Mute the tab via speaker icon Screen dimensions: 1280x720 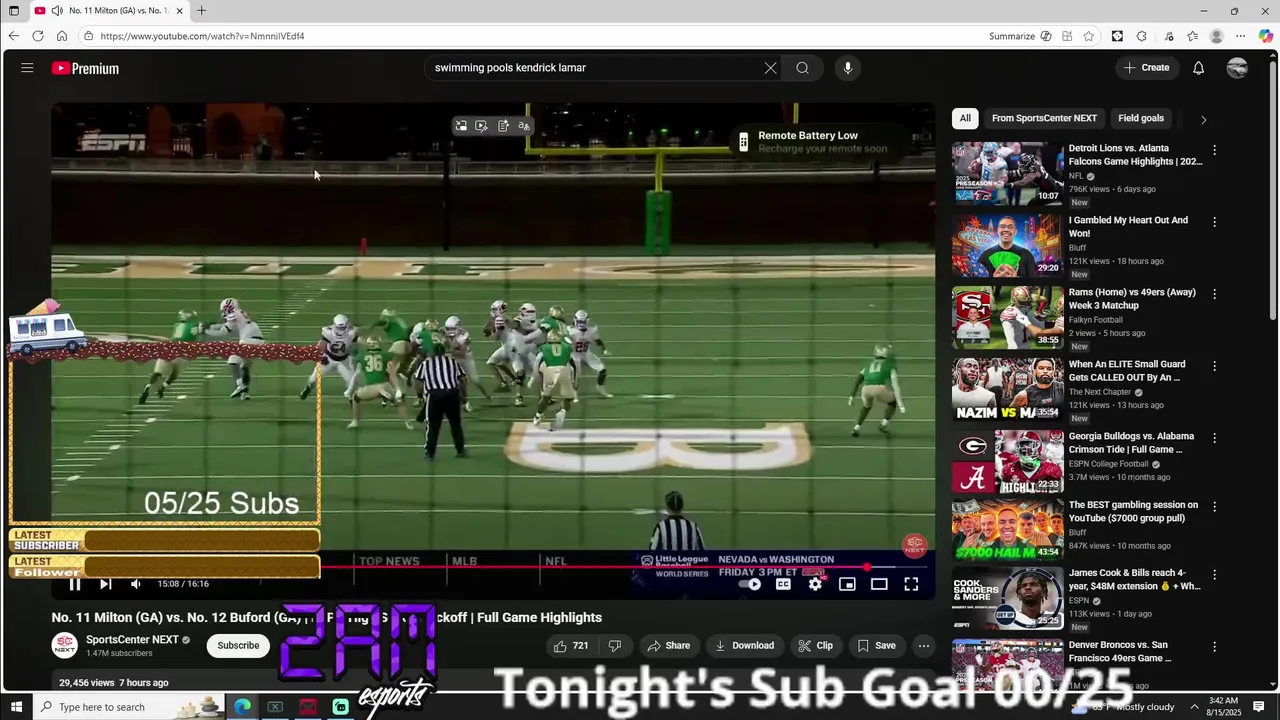click(57, 11)
